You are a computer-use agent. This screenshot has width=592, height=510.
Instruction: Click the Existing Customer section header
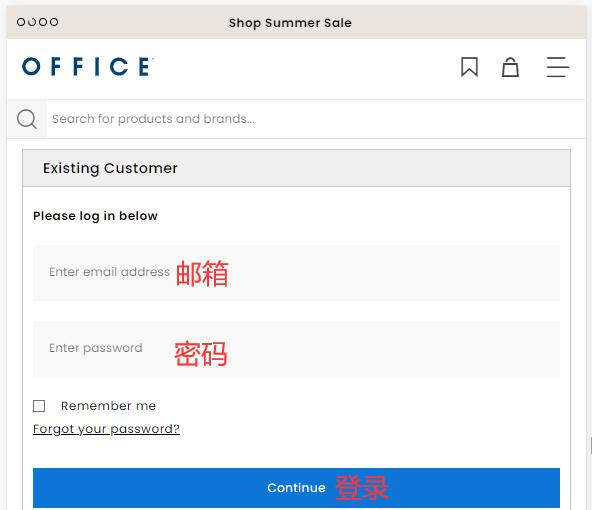(x=296, y=168)
